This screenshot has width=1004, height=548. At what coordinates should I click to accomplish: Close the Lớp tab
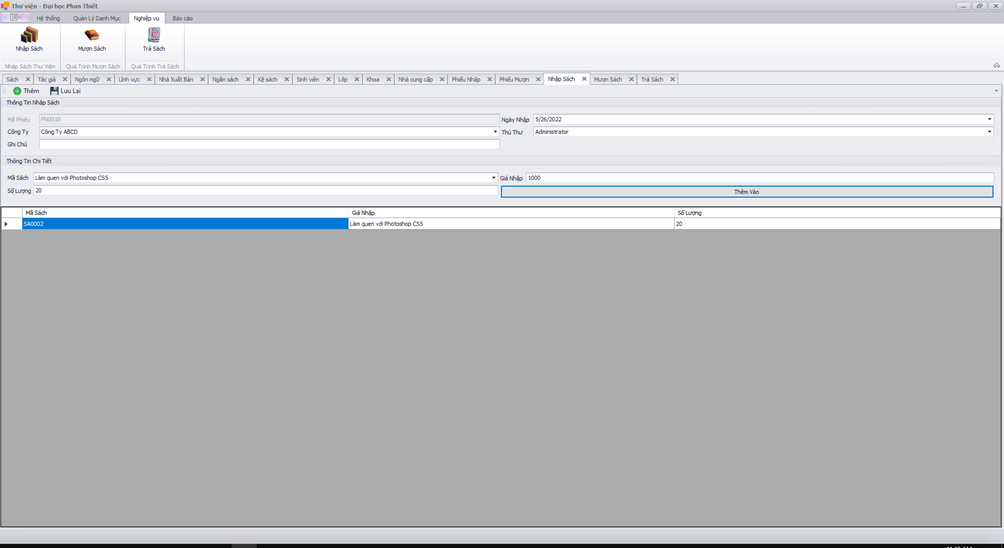click(x=357, y=79)
